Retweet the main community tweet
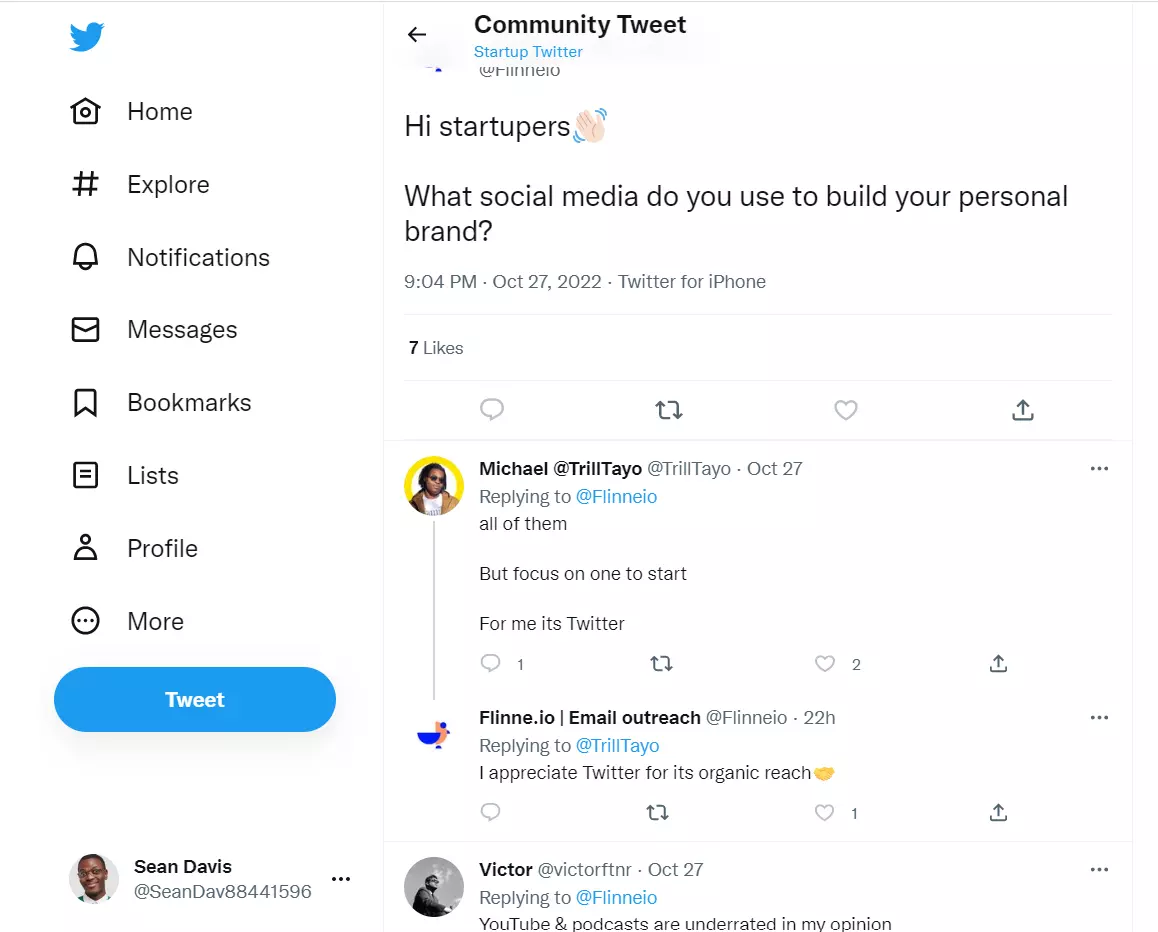Screen dimensions: 1158x932 click(x=668, y=410)
